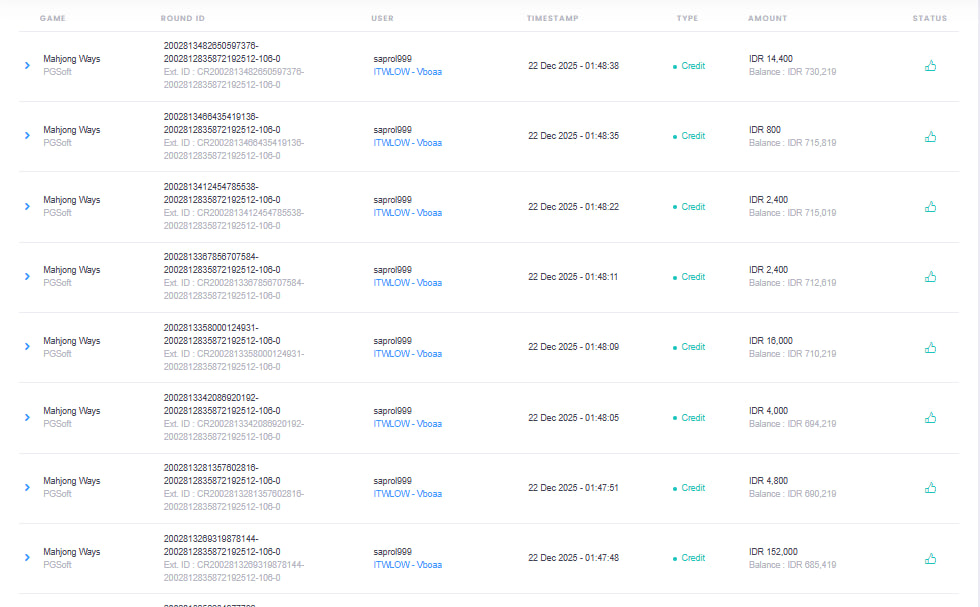The image size is (980, 607).
Task: Click Balance : IDR 715,819
Action: pyautogui.click(x=792, y=143)
